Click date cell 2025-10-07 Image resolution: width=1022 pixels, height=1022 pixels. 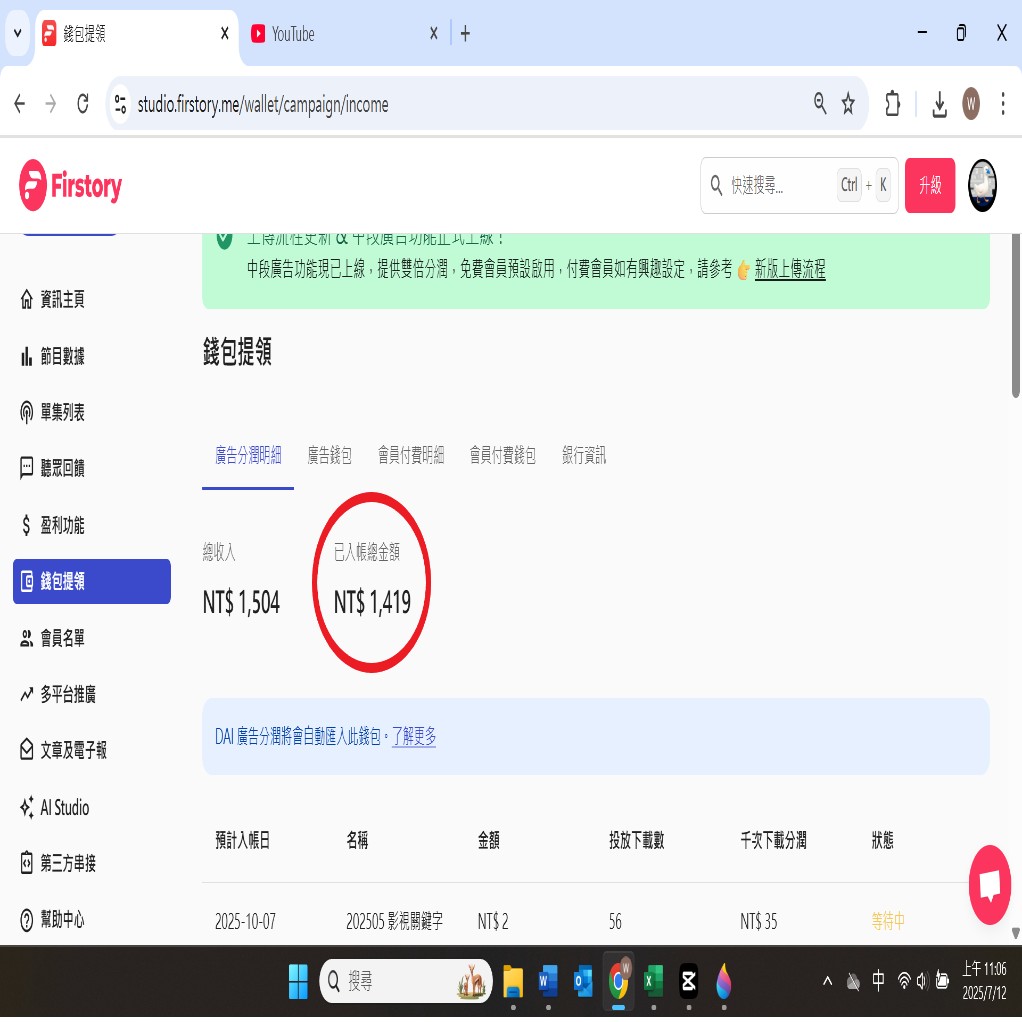[245, 921]
